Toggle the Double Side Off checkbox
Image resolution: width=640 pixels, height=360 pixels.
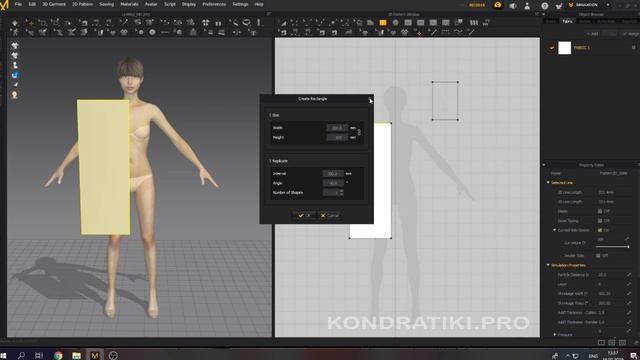tap(598, 256)
